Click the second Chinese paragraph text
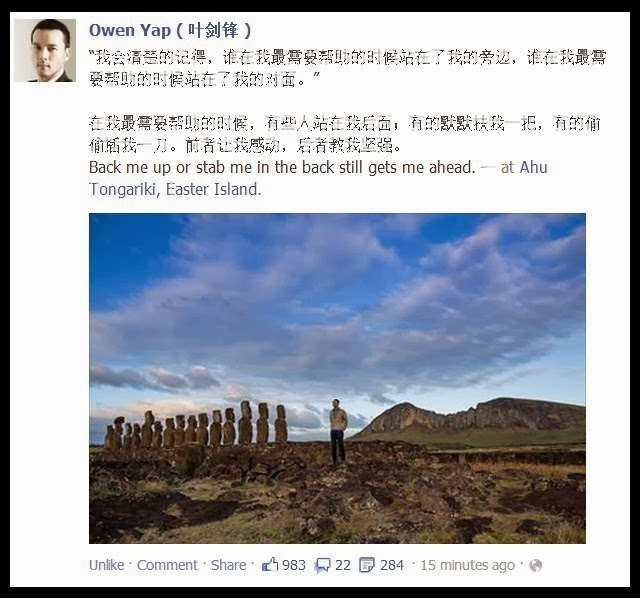This screenshot has width=640, height=599. point(344,134)
